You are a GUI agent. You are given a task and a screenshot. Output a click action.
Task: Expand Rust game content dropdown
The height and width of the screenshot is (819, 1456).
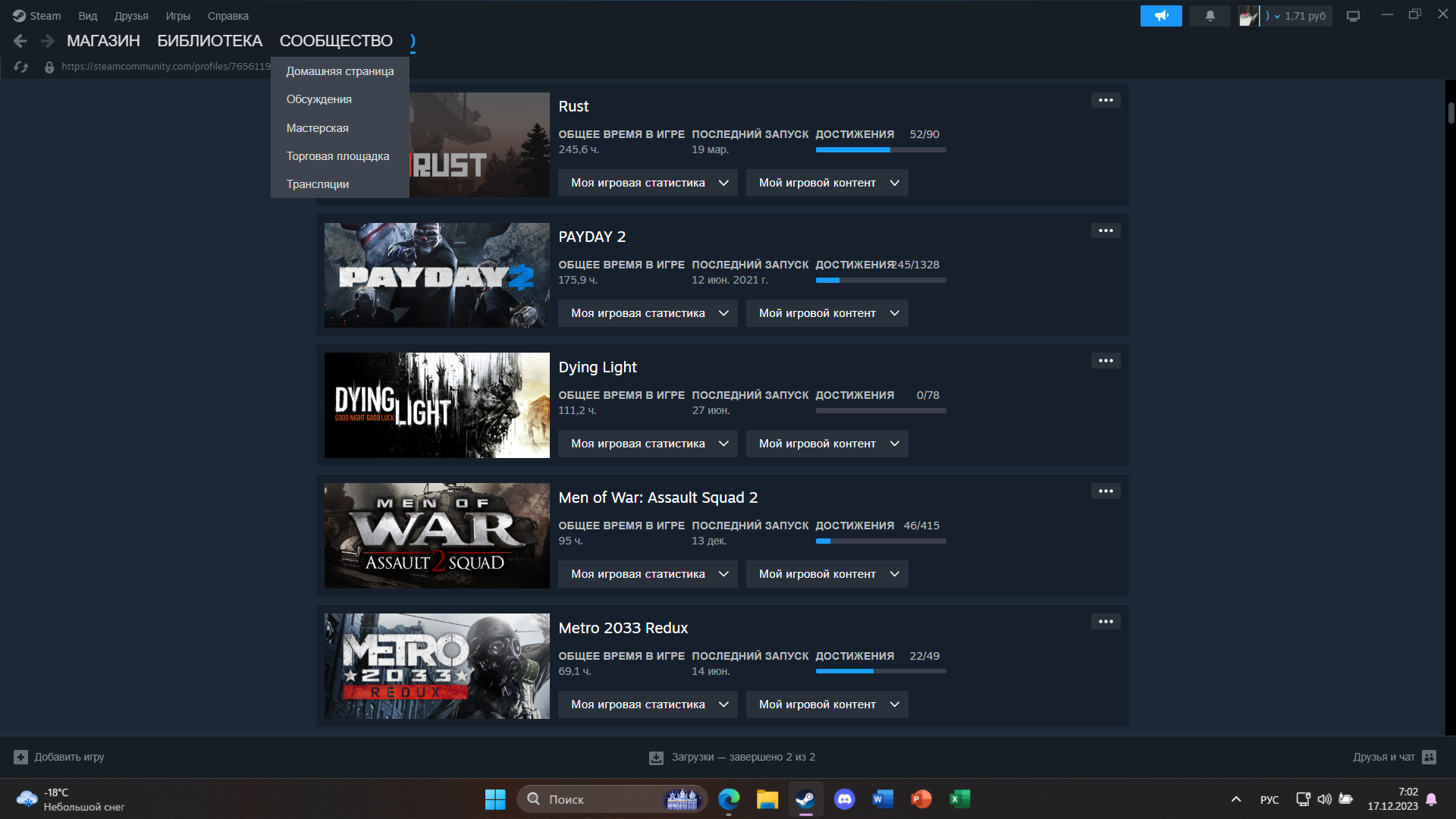pos(827,183)
